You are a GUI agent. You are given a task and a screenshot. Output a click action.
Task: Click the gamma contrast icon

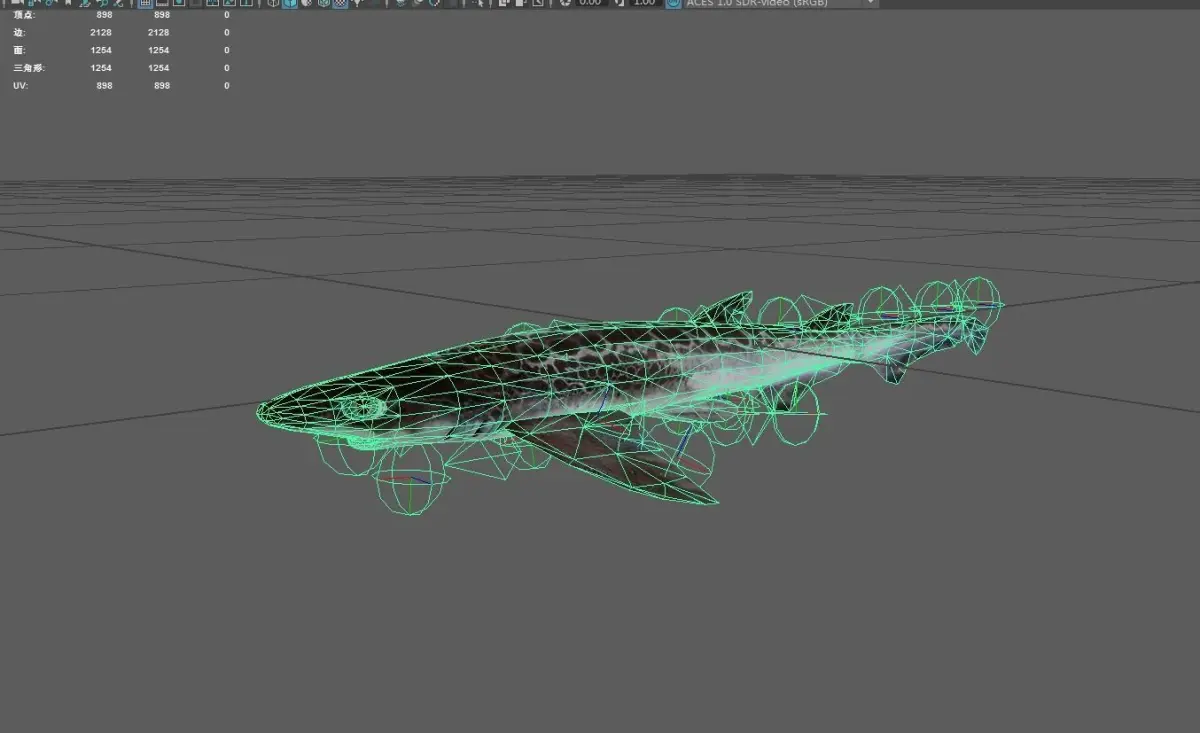point(620,4)
